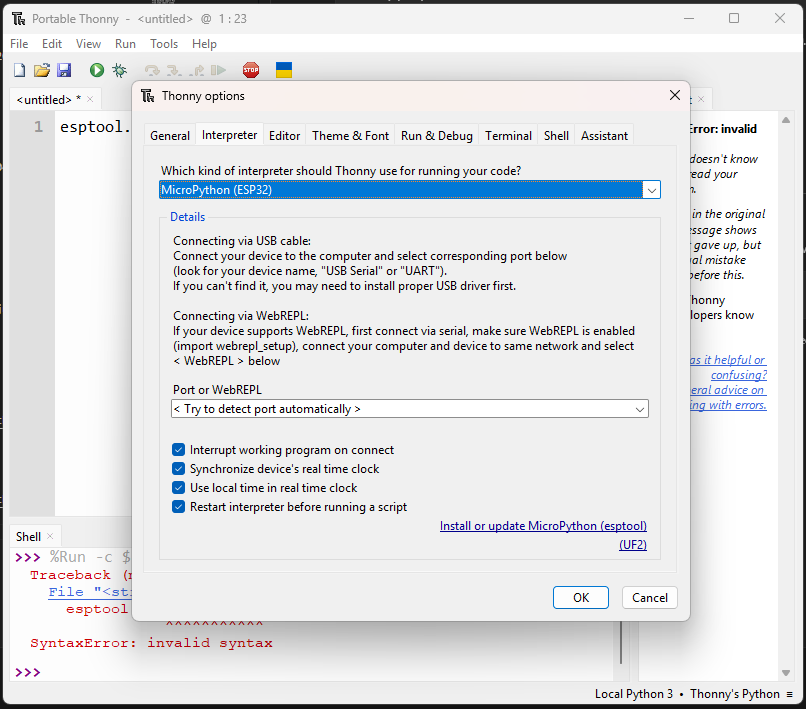806x709 pixels.
Task: Click Assistant panel scroll down arrow
Action: (786, 672)
